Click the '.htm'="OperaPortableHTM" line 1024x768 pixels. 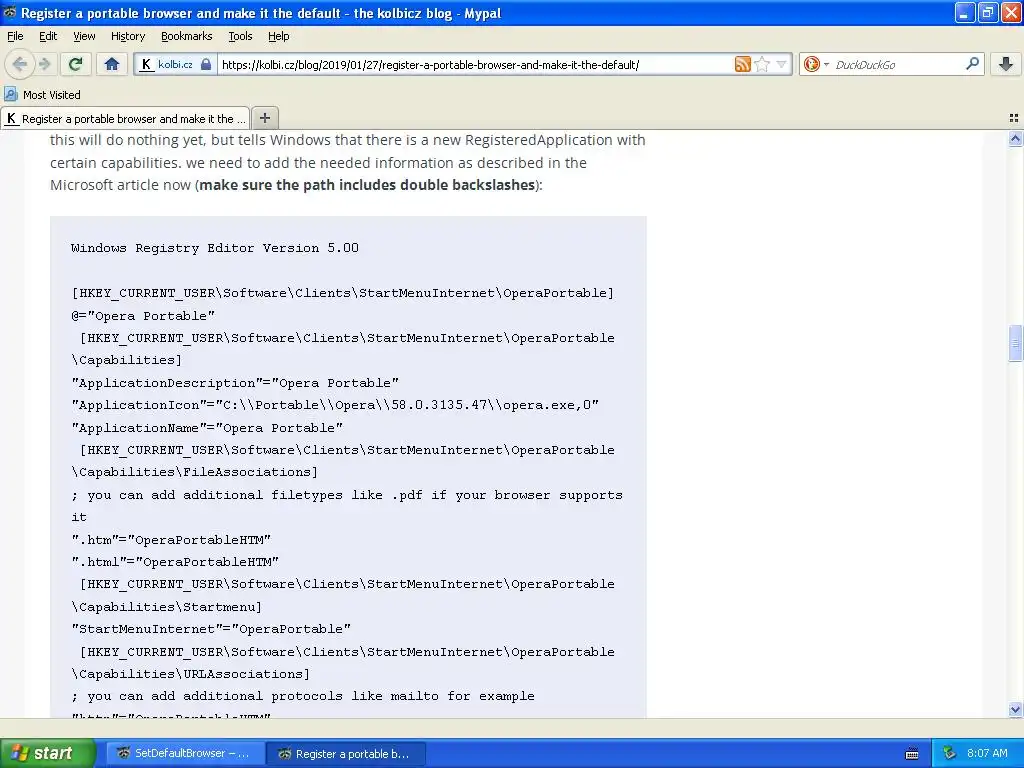tap(171, 539)
